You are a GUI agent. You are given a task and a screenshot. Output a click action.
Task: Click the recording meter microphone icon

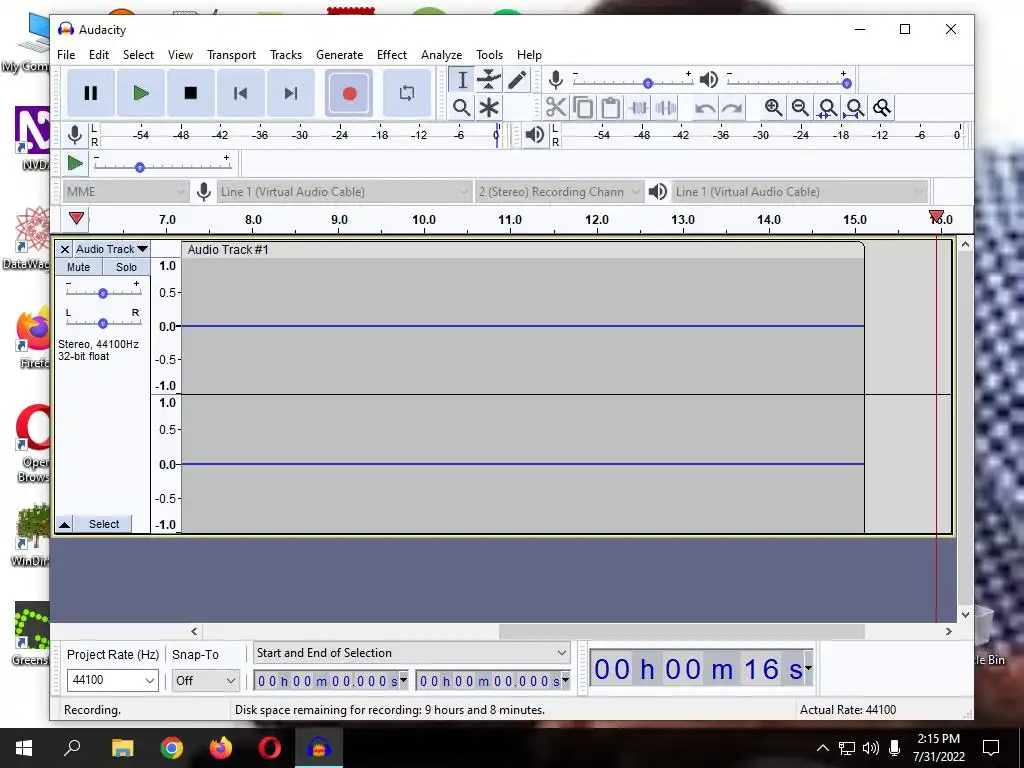[x=75, y=135]
